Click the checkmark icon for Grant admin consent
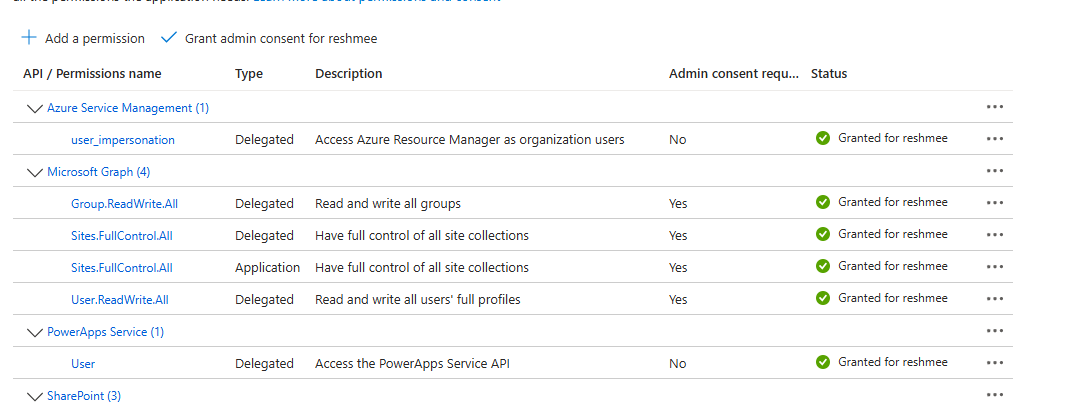1074x403 pixels. pyautogui.click(x=168, y=38)
